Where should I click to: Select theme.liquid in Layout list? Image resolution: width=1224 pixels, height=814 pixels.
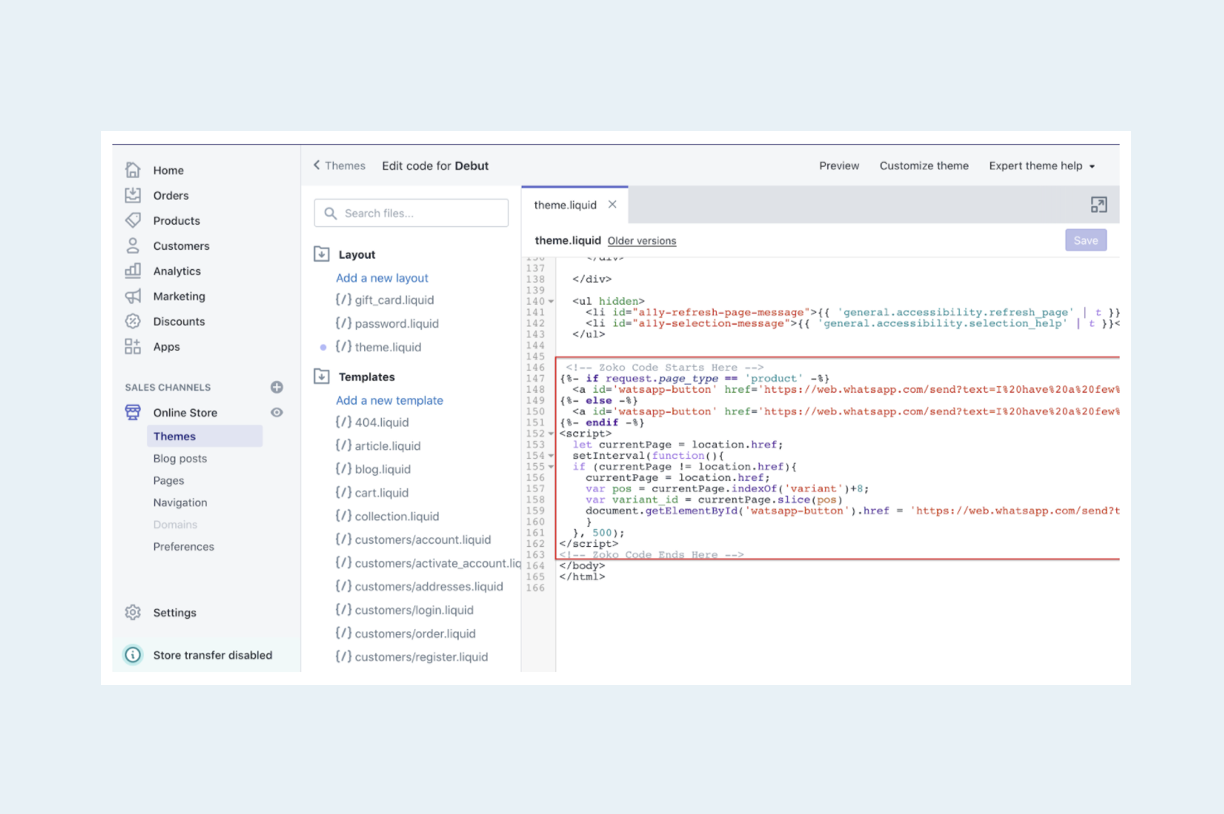click(388, 347)
